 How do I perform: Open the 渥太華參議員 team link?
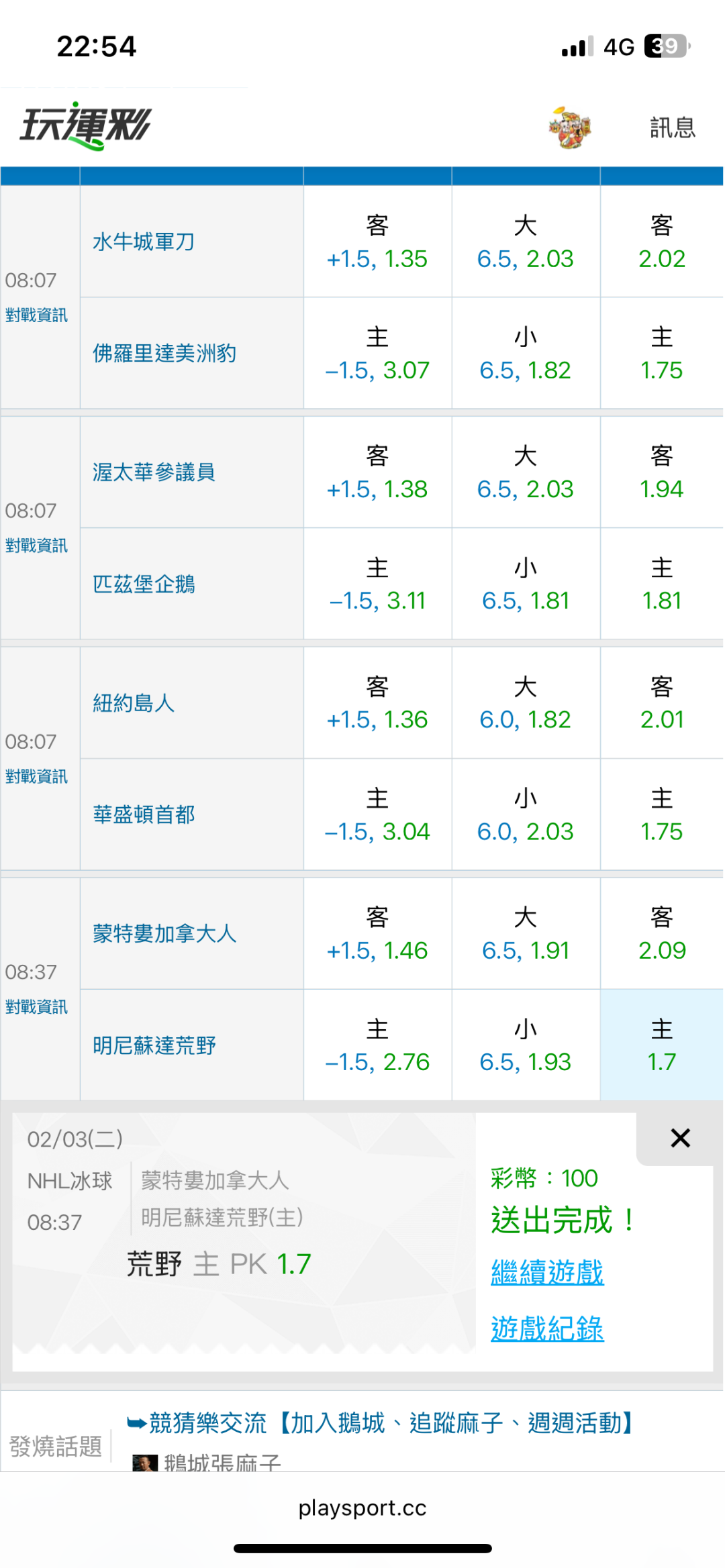coord(154,472)
